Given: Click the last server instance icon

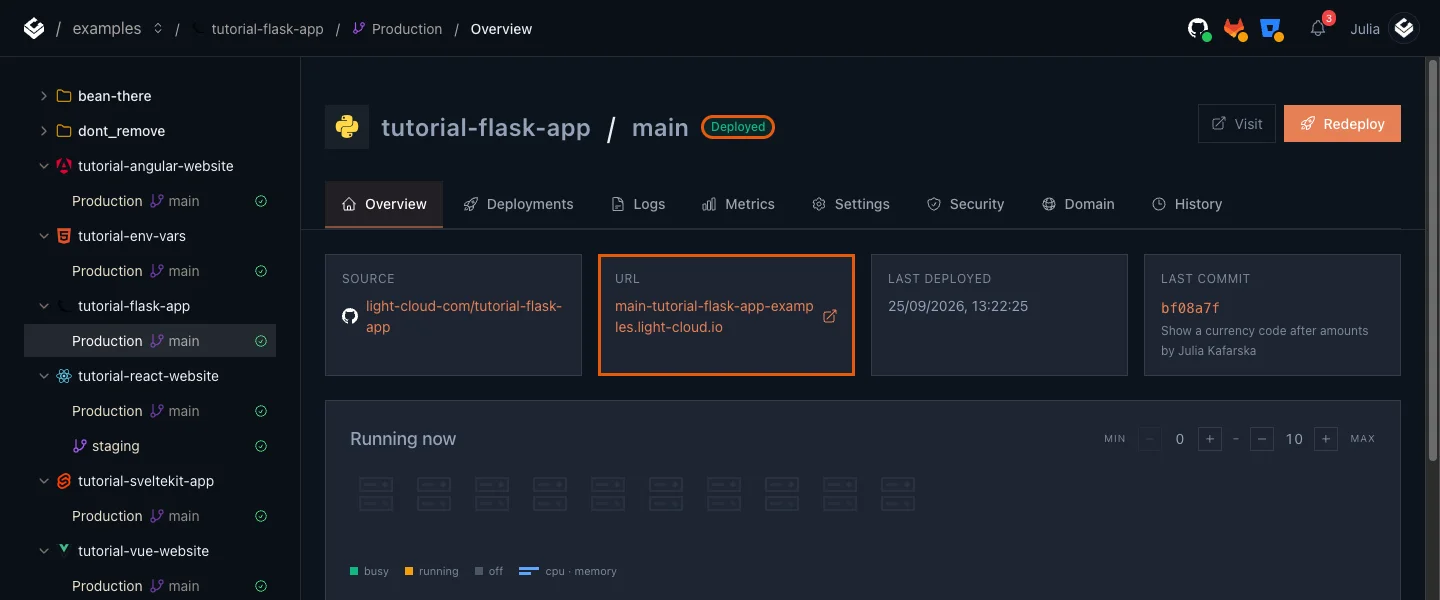Looking at the screenshot, I should click(x=898, y=494).
